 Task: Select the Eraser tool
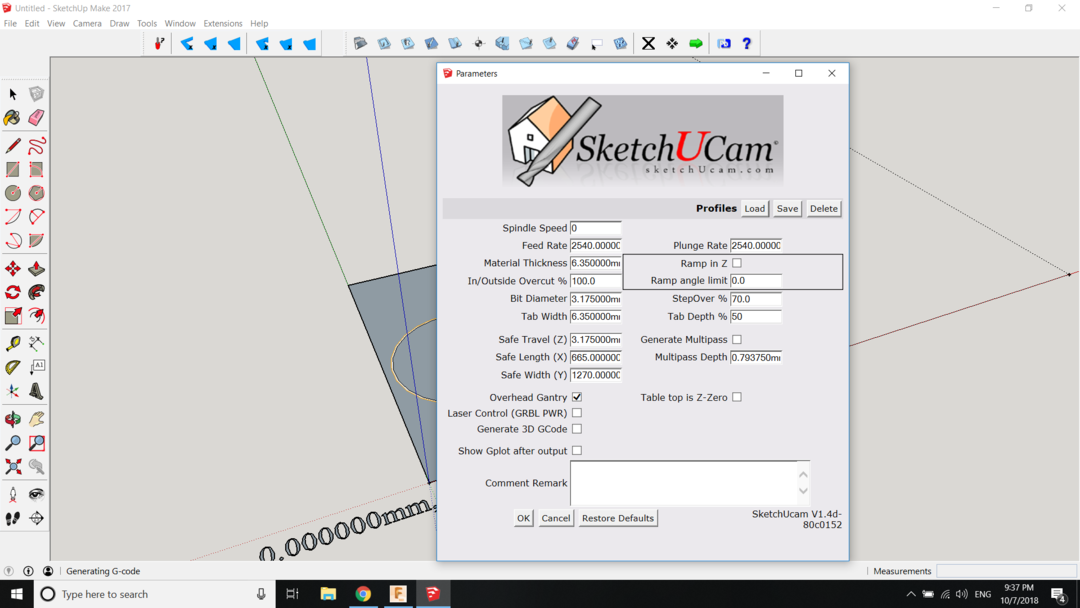coord(36,118)
